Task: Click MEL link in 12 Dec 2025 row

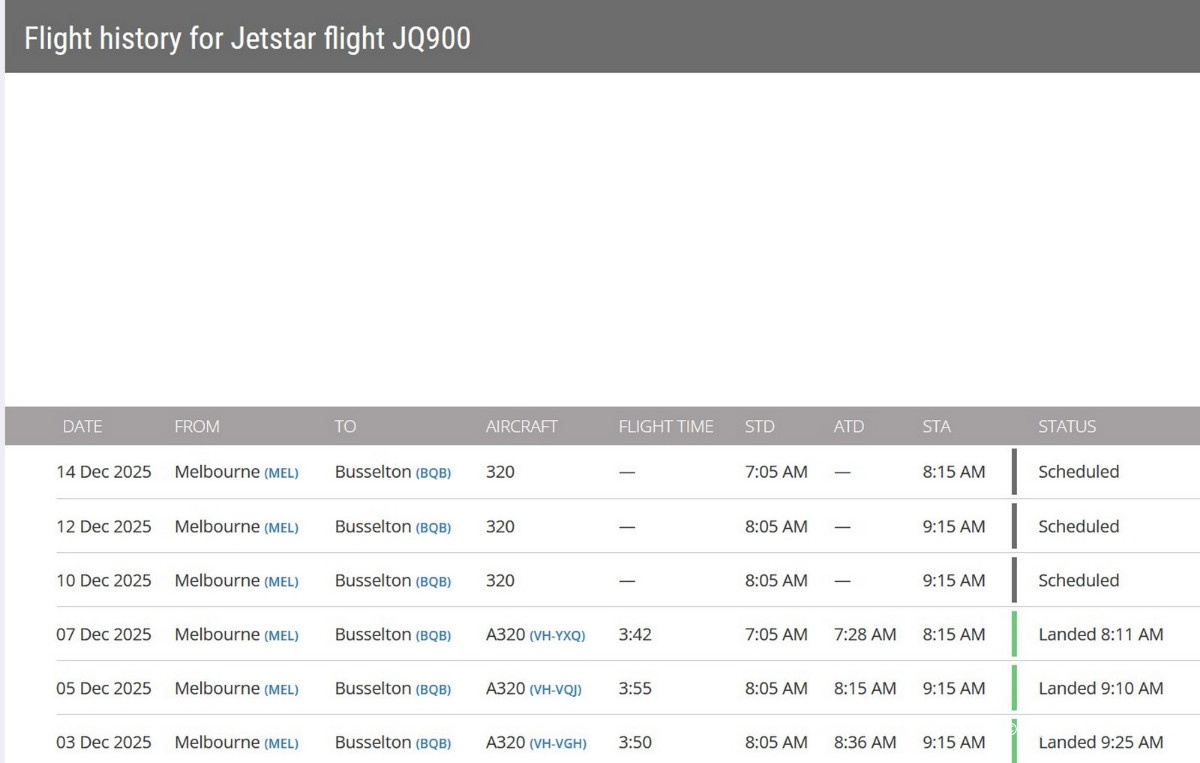Action: click(281, 527)
